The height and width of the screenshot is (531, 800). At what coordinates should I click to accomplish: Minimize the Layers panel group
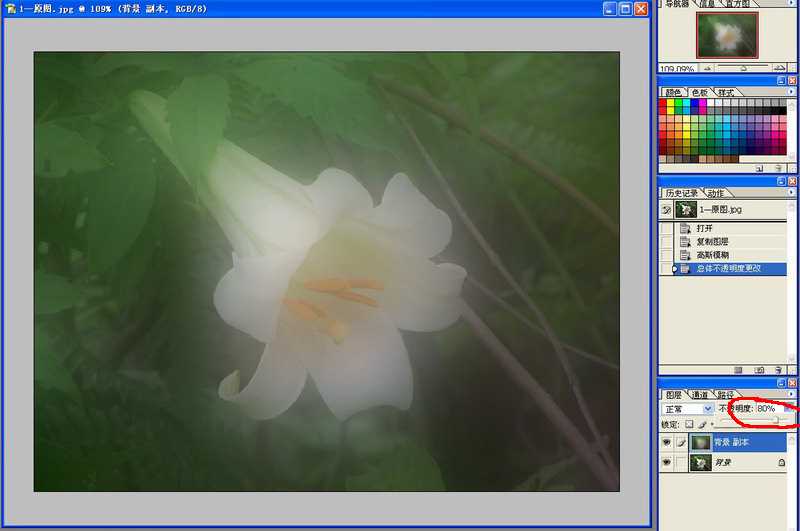781,383
